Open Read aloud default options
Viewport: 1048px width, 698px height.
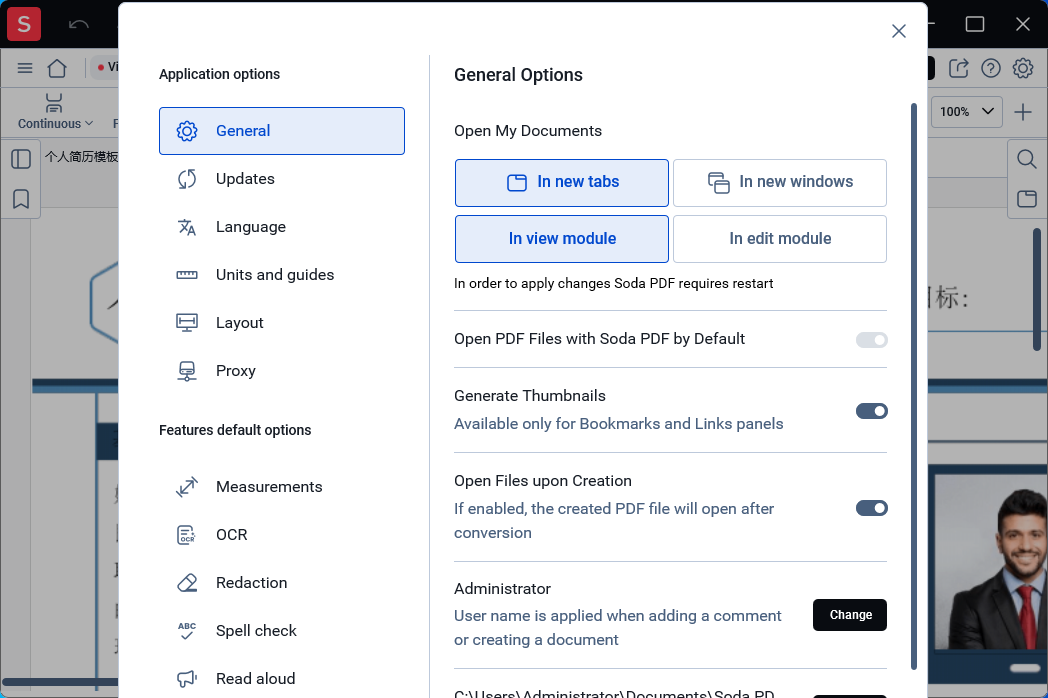pyautogui.click(x=281, y=679)
